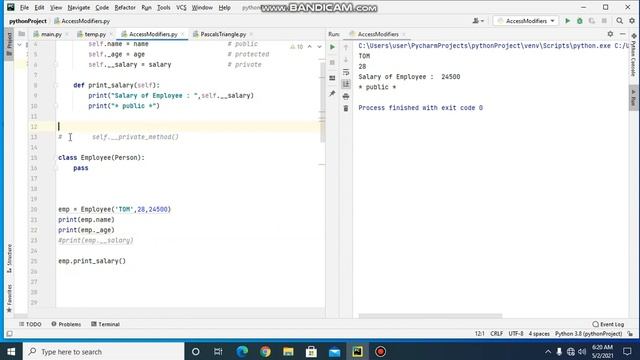640x360 pixels.
Task: Select AccessModifiers tab in Run panel
Action: tap(378, 34)
